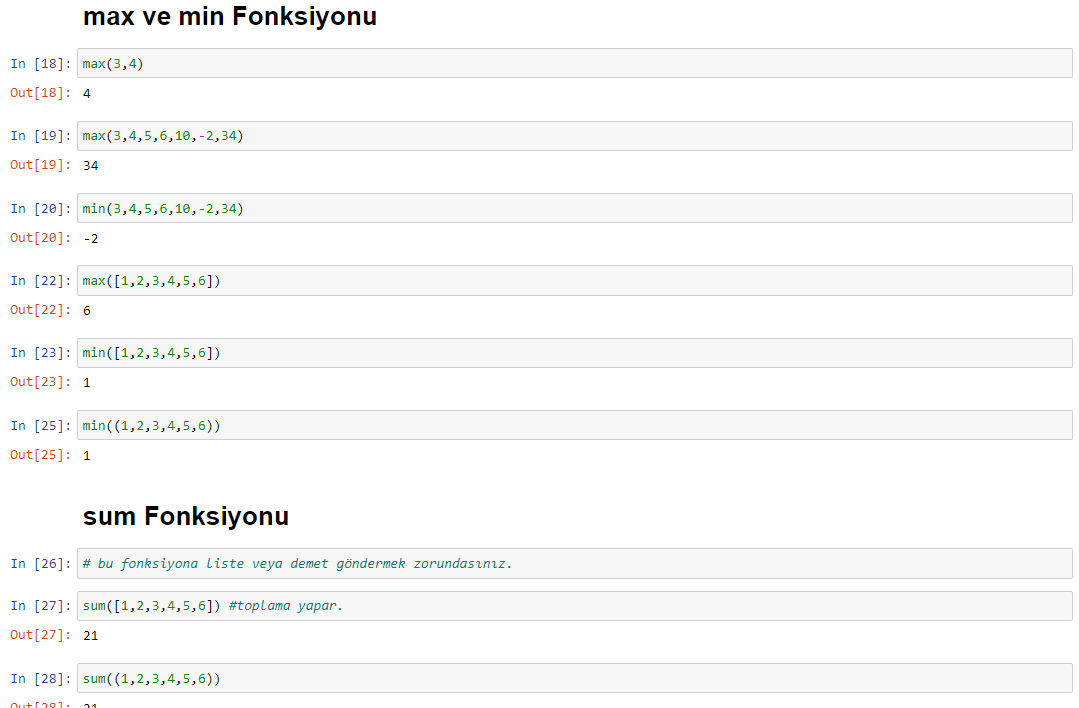Click the 'sum Fonksiyonu' heading

(x=186, y=516)
